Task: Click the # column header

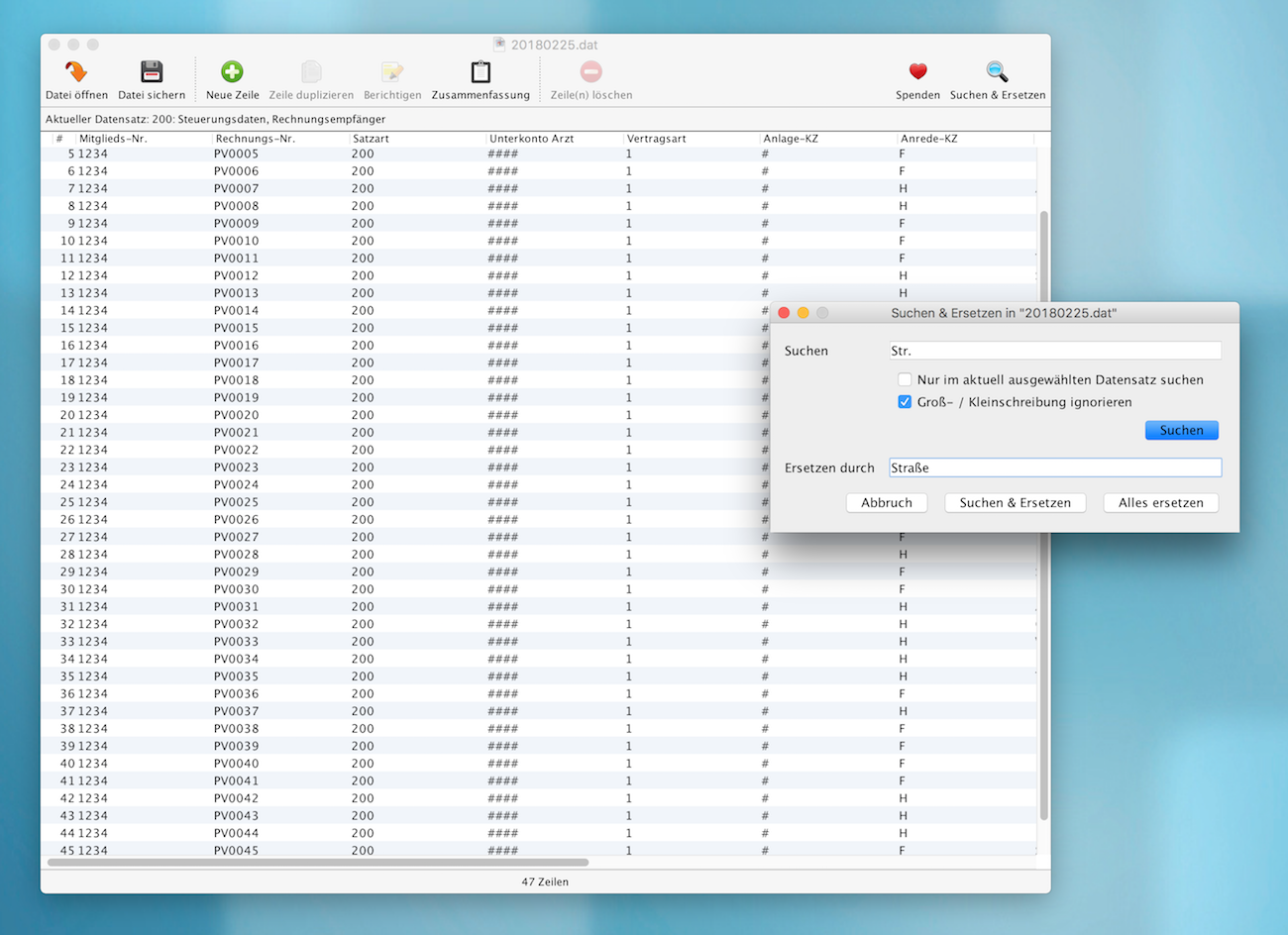Action: click(x=59, y=139)
